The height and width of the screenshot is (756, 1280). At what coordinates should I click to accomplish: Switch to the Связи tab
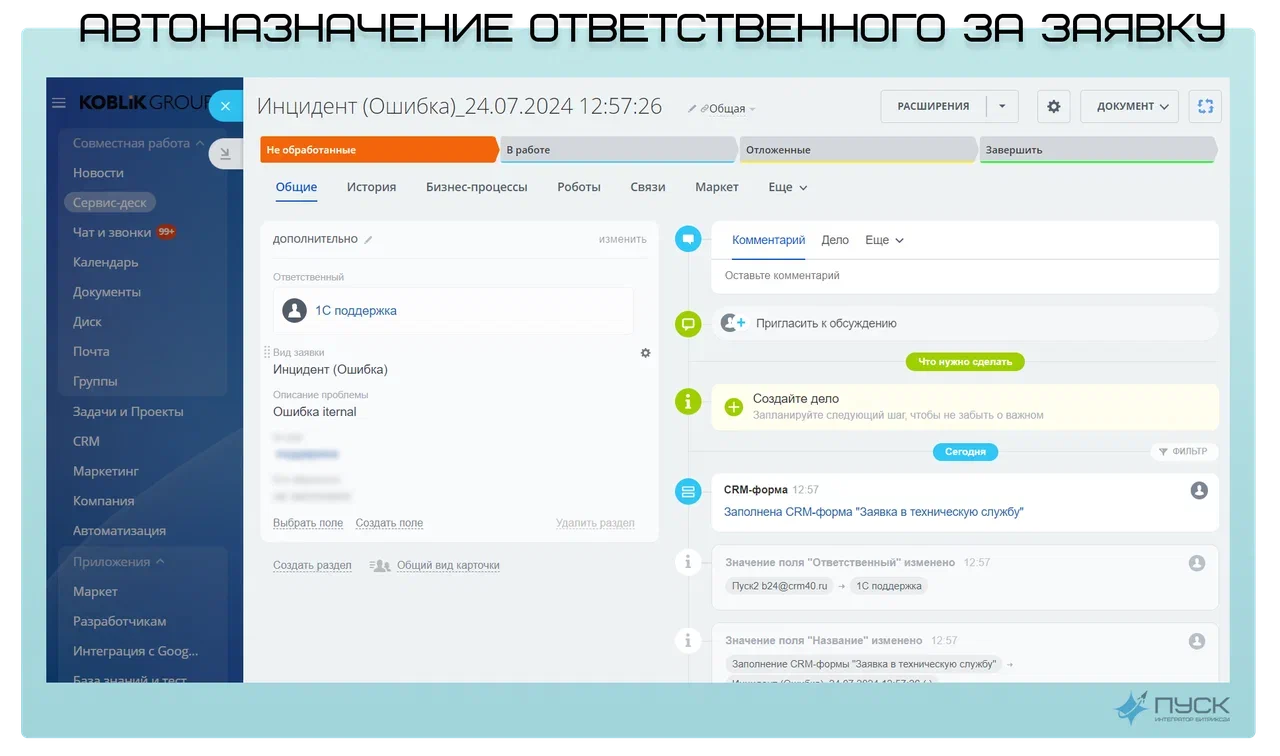648,187
